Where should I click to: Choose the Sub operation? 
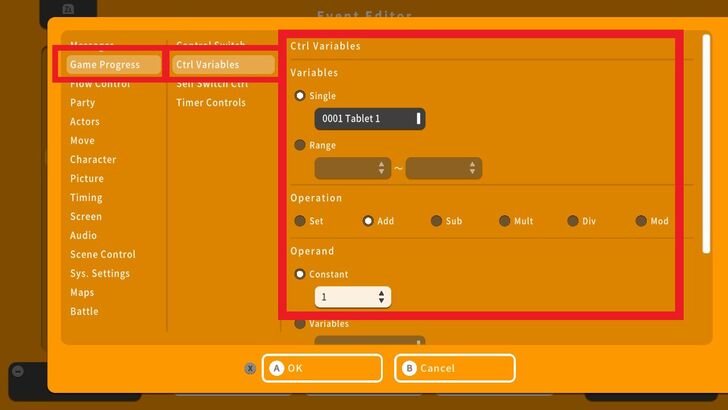[436, 221]
